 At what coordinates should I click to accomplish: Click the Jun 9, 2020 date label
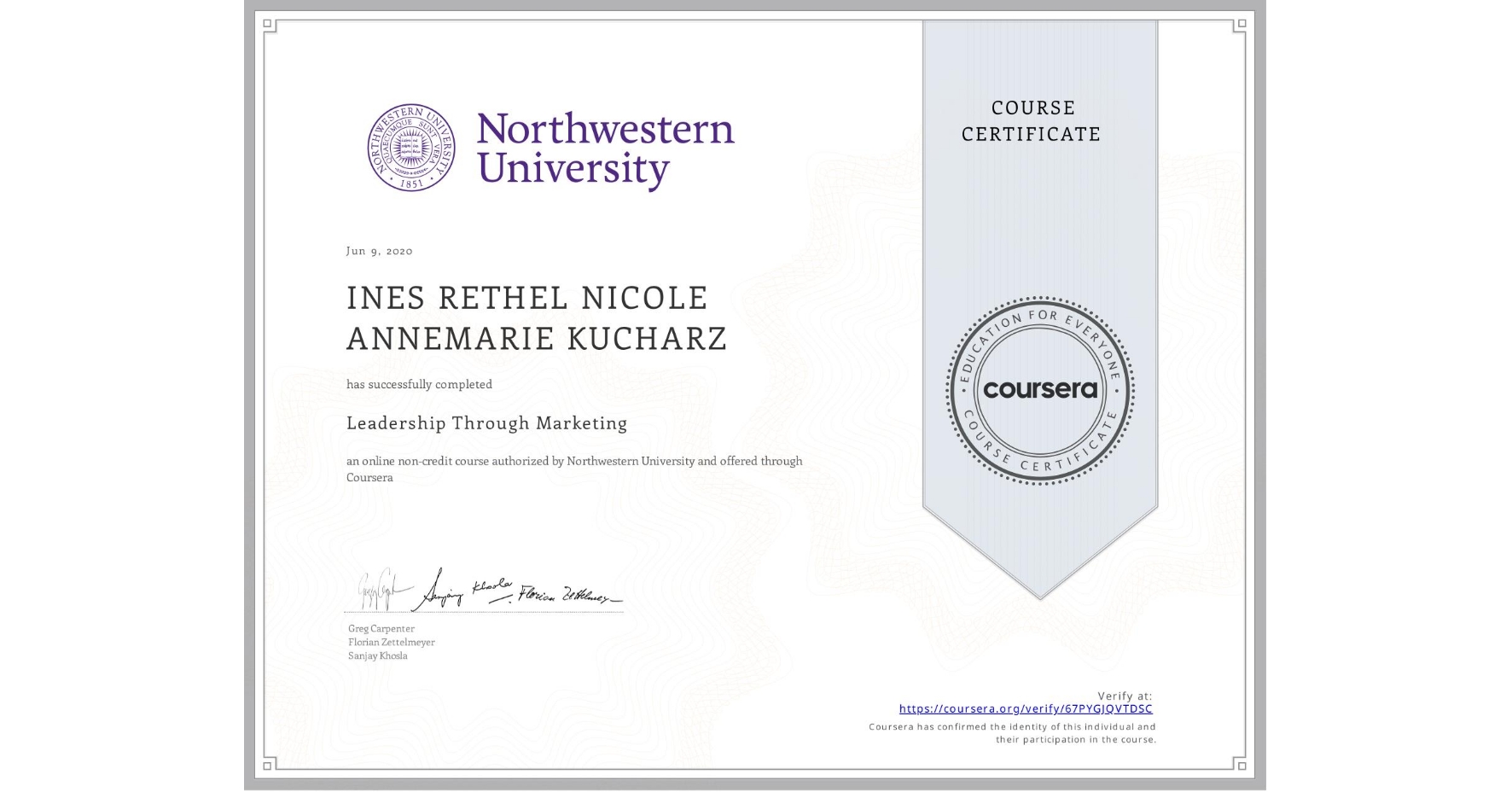coord(378,250)
